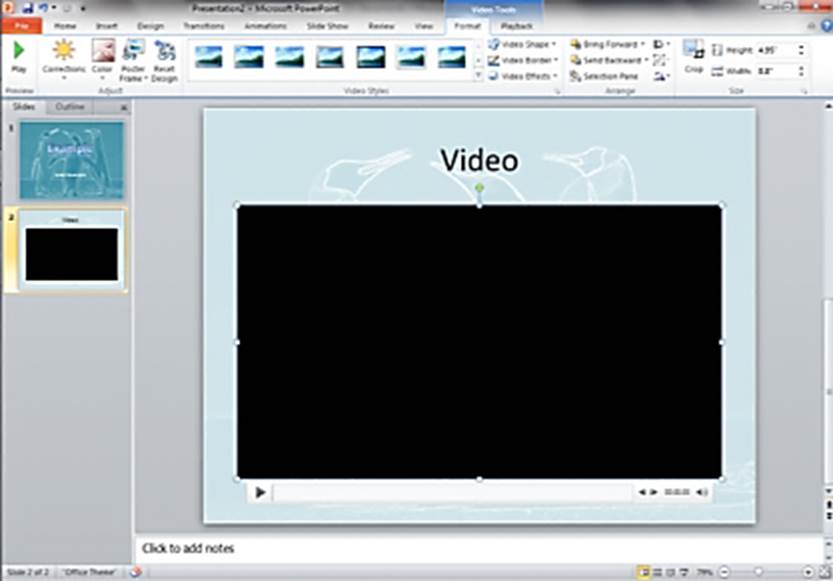Select the slide 1 thumbnail
833x581 pixels.
(72, 160)
